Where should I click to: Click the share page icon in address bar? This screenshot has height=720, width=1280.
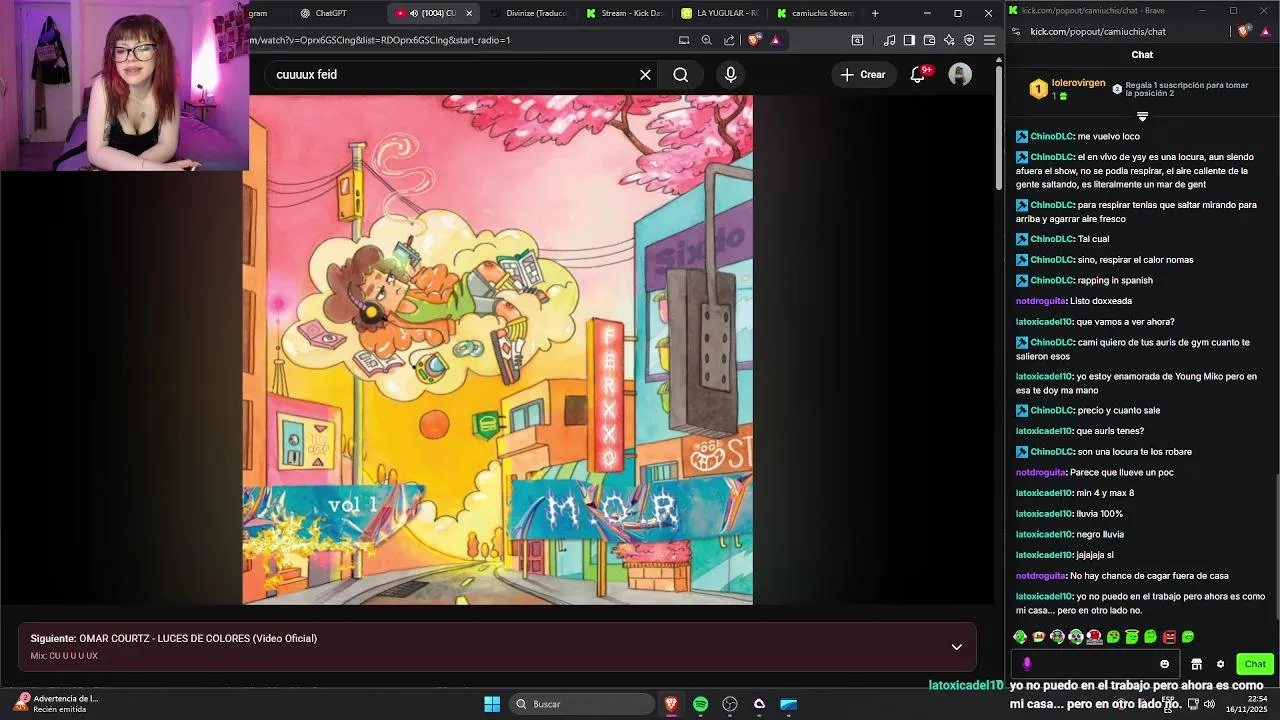click(x=729, y=40)
